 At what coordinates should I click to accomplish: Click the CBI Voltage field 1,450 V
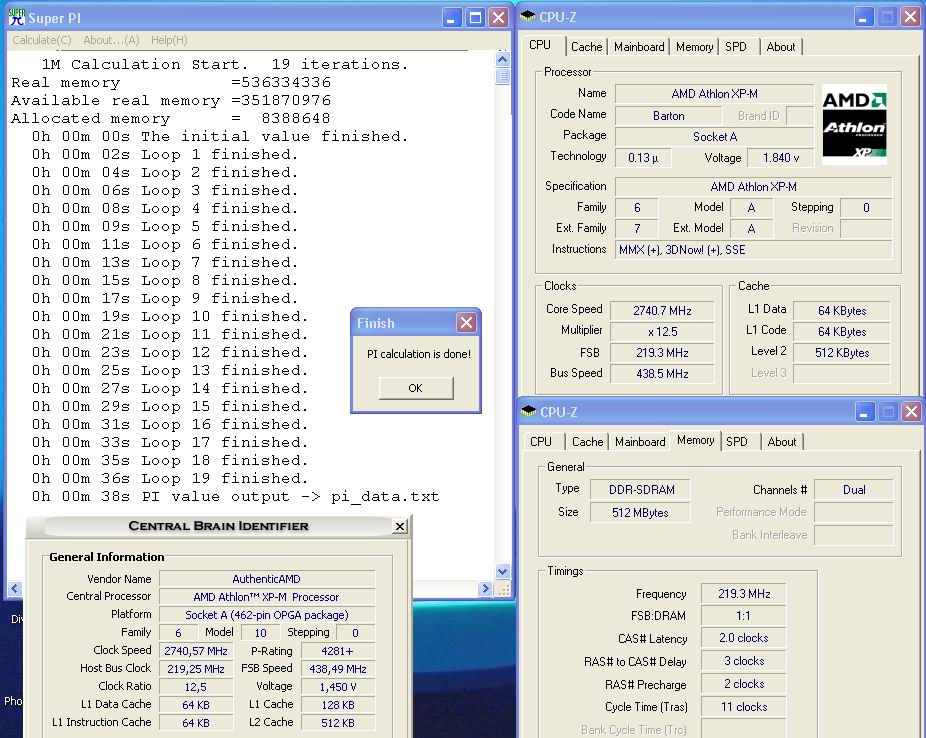pos(338,687)
